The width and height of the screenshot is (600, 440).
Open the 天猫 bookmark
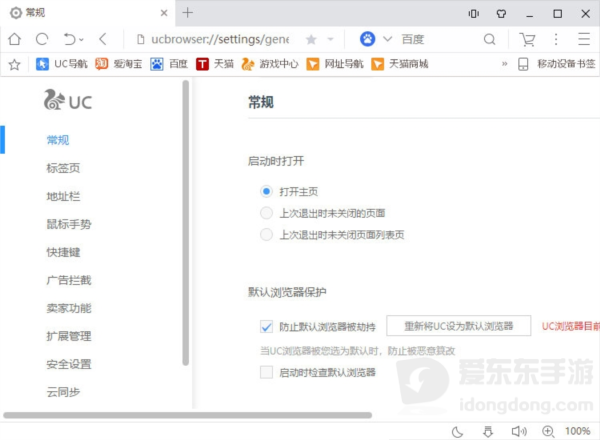pos(215,64)
